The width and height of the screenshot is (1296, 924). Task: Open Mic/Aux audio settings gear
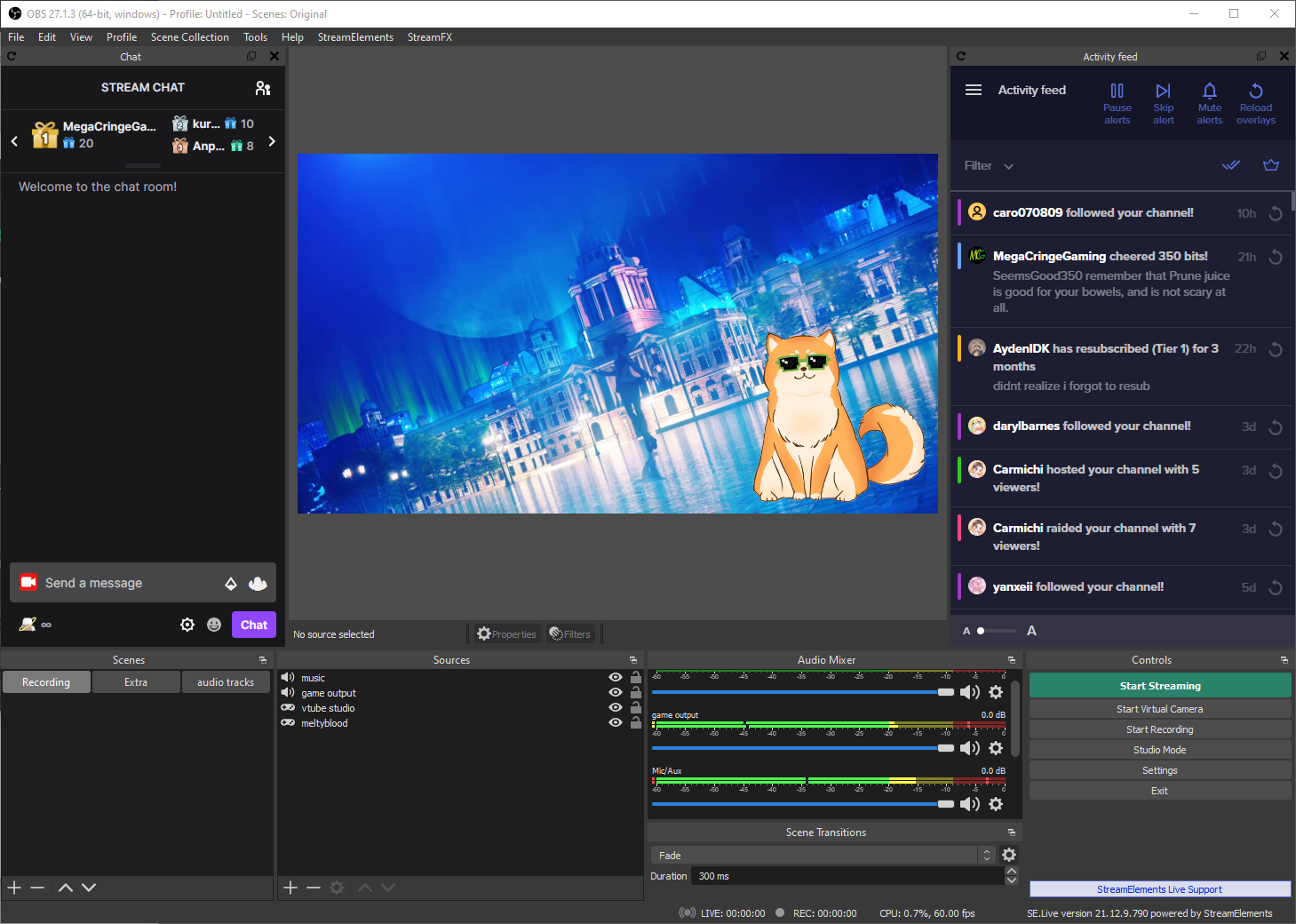pyautogui.click(x=996, y=804)
